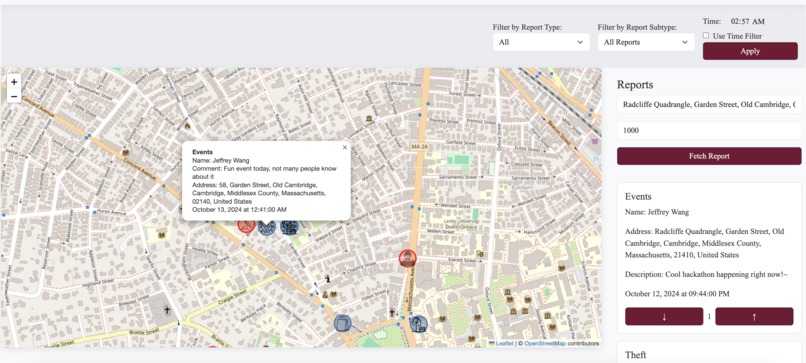Image resolution: width=806 pixels, height=363 pixels.
Task: Click the 'October 13, 2024 at 12:41:00 AM' popup text
Action: pyautogui.click(x=239, y=210)
